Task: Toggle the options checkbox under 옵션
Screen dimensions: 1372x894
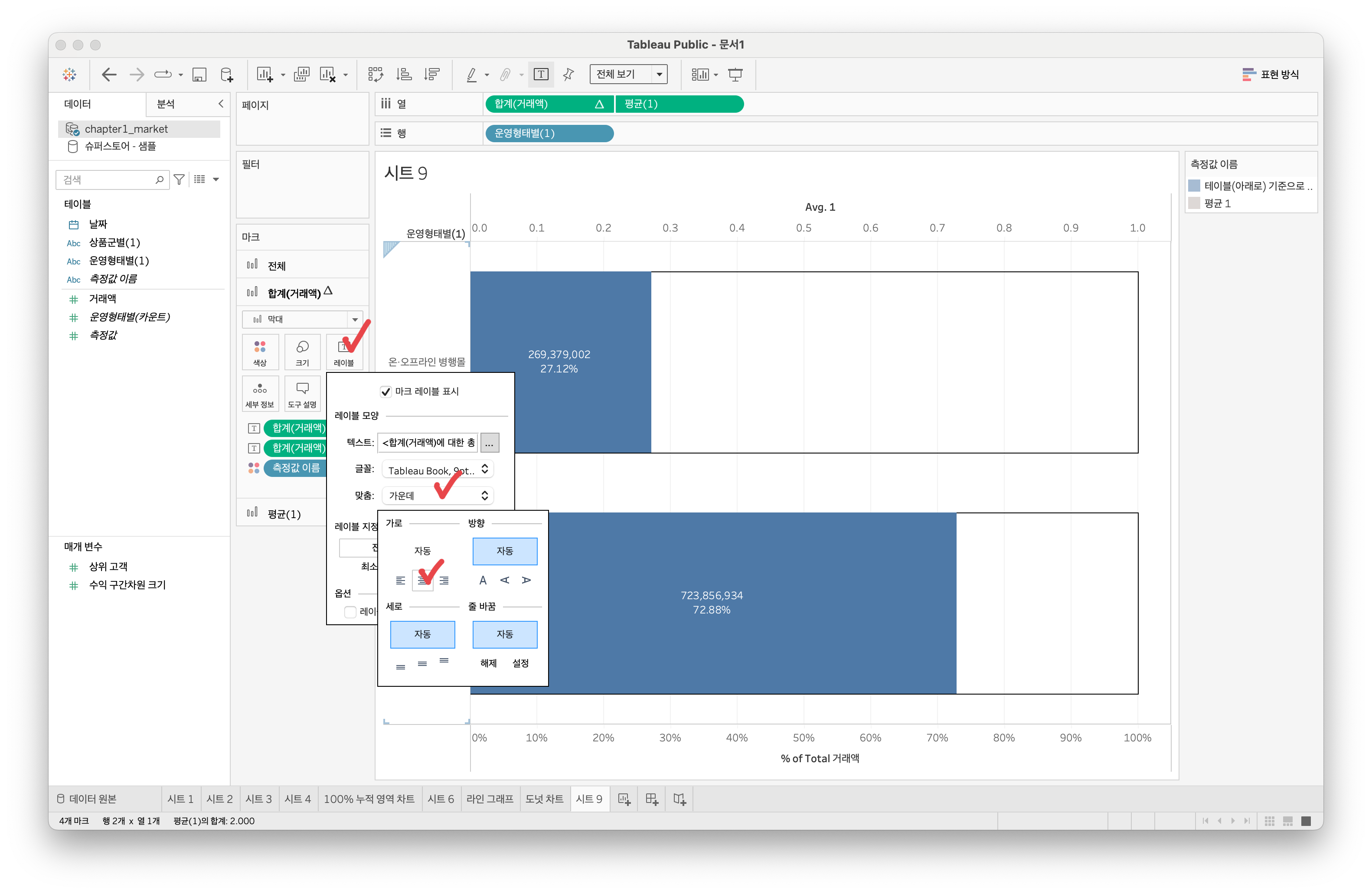Action: (x=350, y=612)
